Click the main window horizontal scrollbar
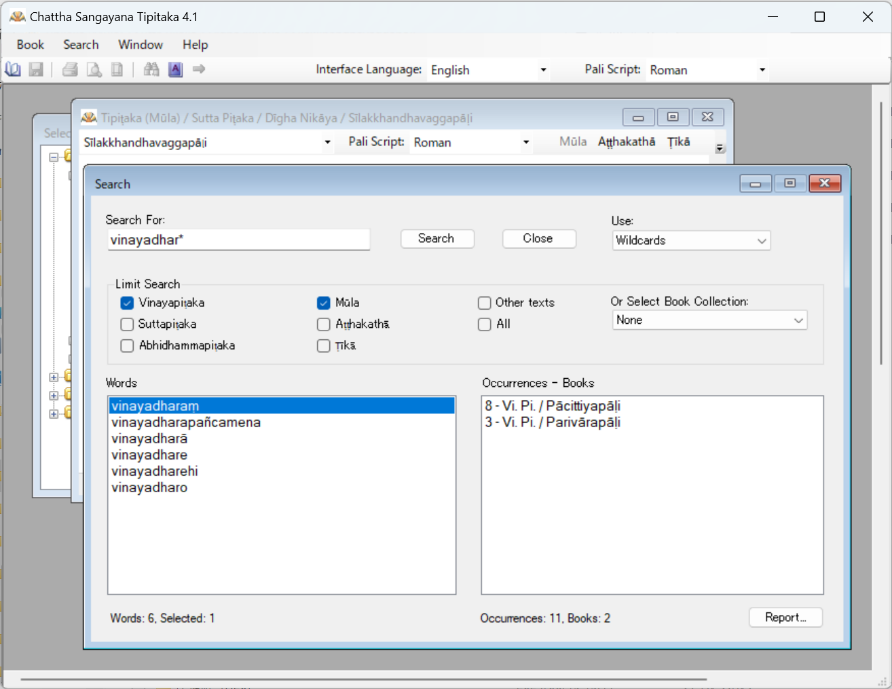This screenshot has height=689, width=892. pos(364,679)
